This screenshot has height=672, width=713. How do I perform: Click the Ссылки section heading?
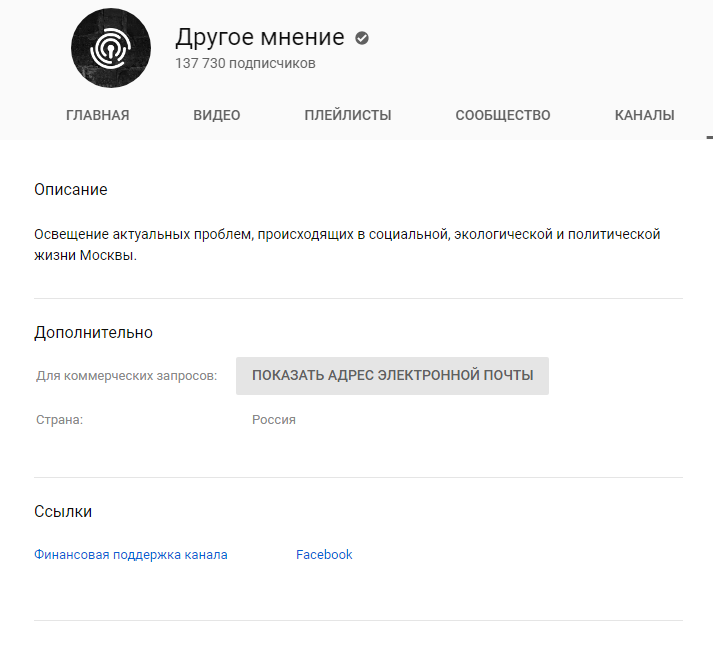click(63, 512)
